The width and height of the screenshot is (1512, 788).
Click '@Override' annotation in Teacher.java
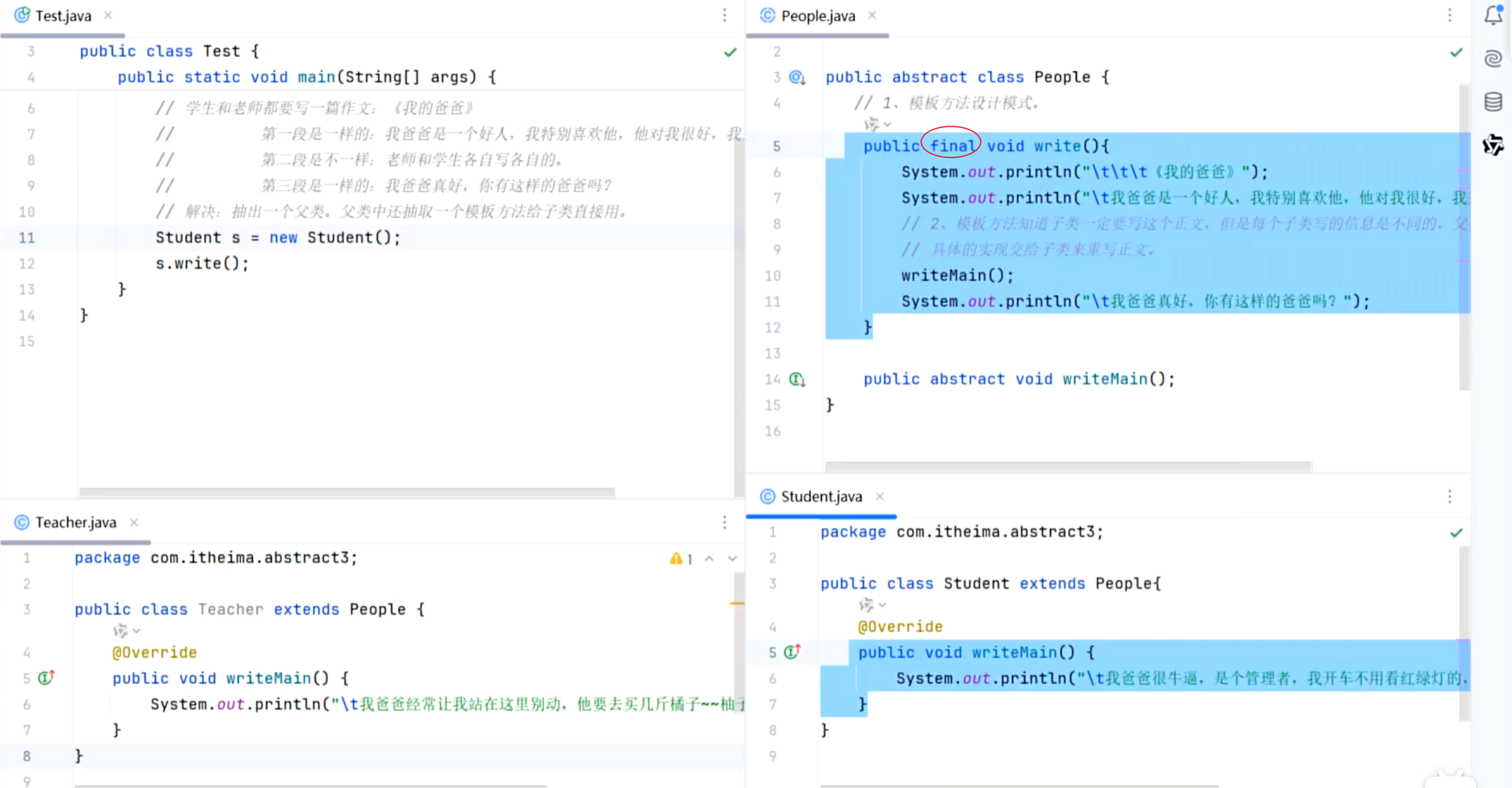click(x=155, y=653)
